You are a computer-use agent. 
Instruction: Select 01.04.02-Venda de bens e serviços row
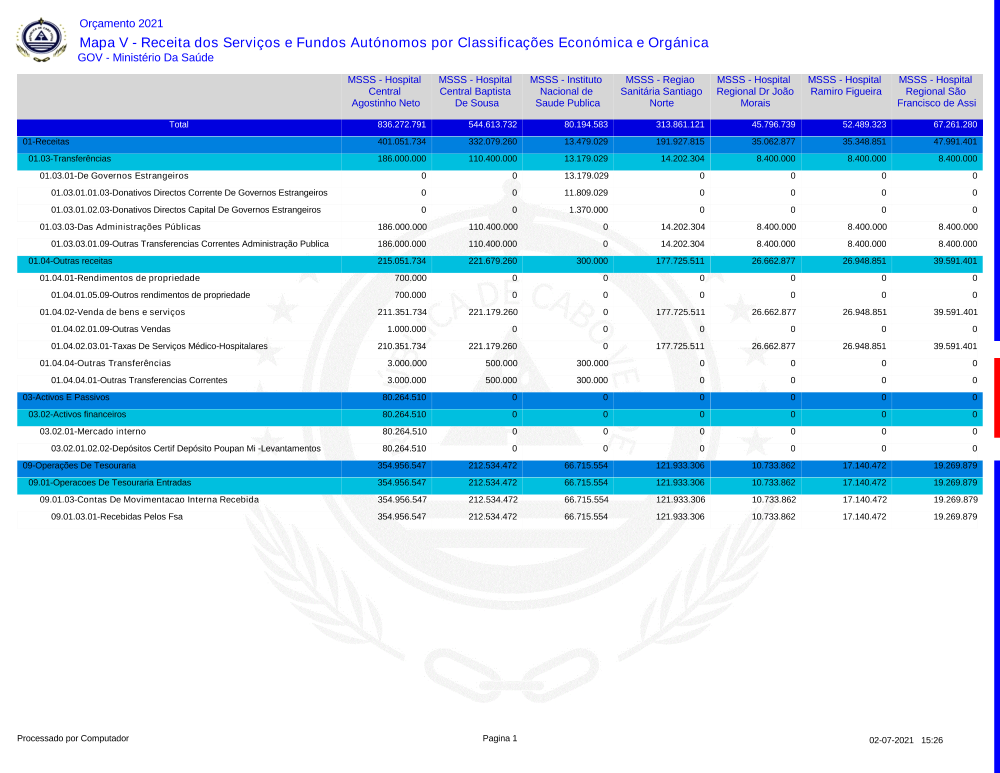coord(112,312)
